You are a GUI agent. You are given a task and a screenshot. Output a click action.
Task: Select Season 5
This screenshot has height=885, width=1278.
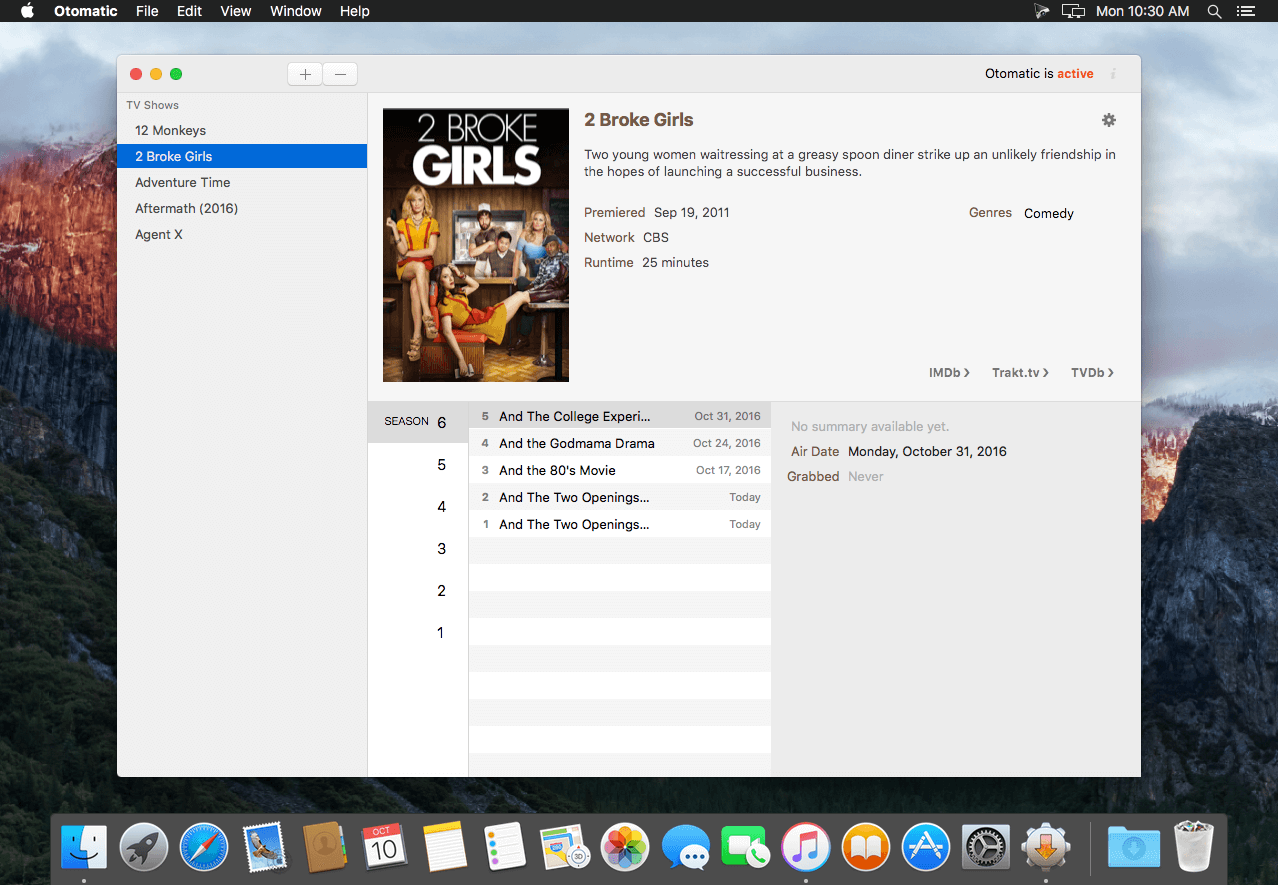click(418, 465)
